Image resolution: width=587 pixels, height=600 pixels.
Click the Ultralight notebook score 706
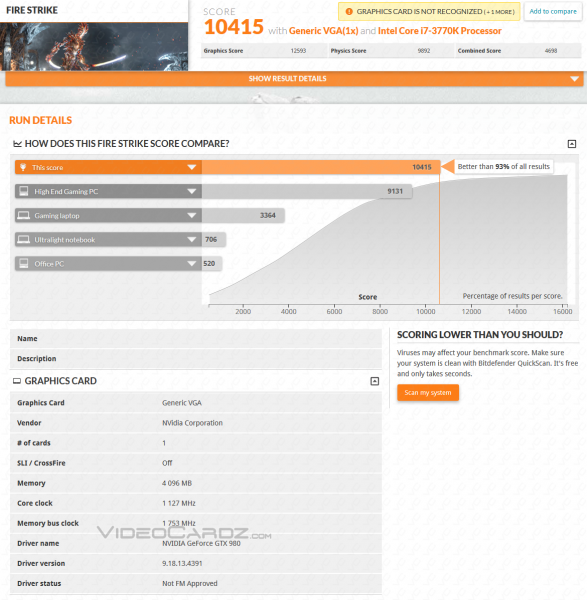point(211,240)
